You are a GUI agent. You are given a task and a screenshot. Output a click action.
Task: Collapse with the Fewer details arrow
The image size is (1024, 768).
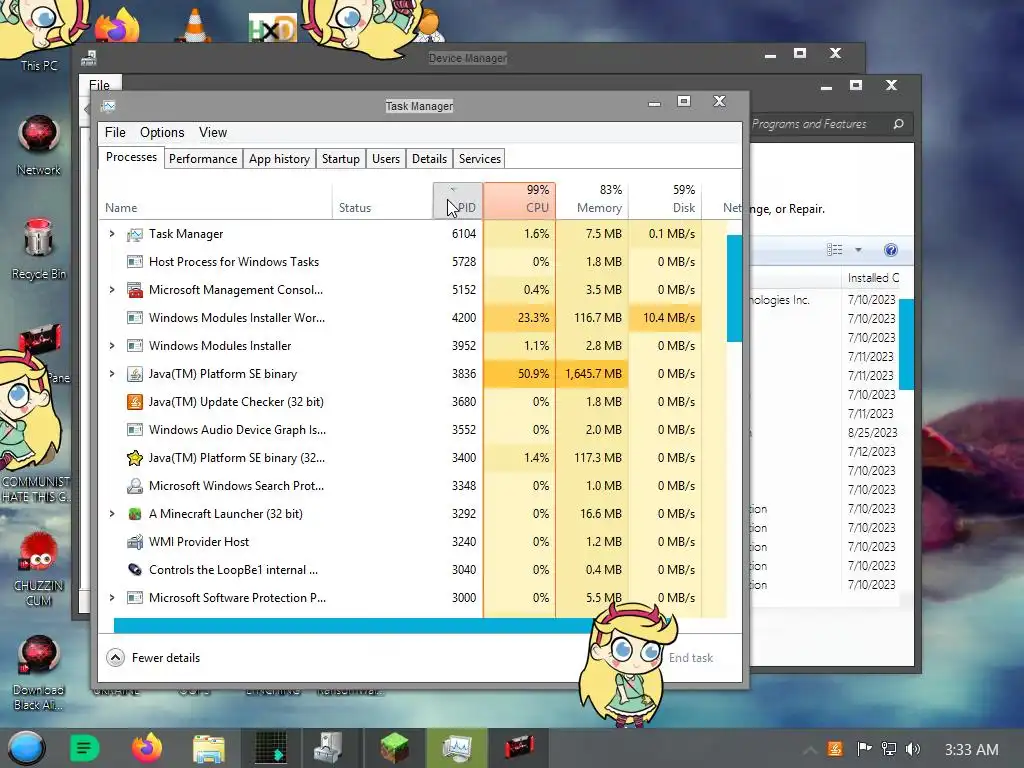coord(116,658)
